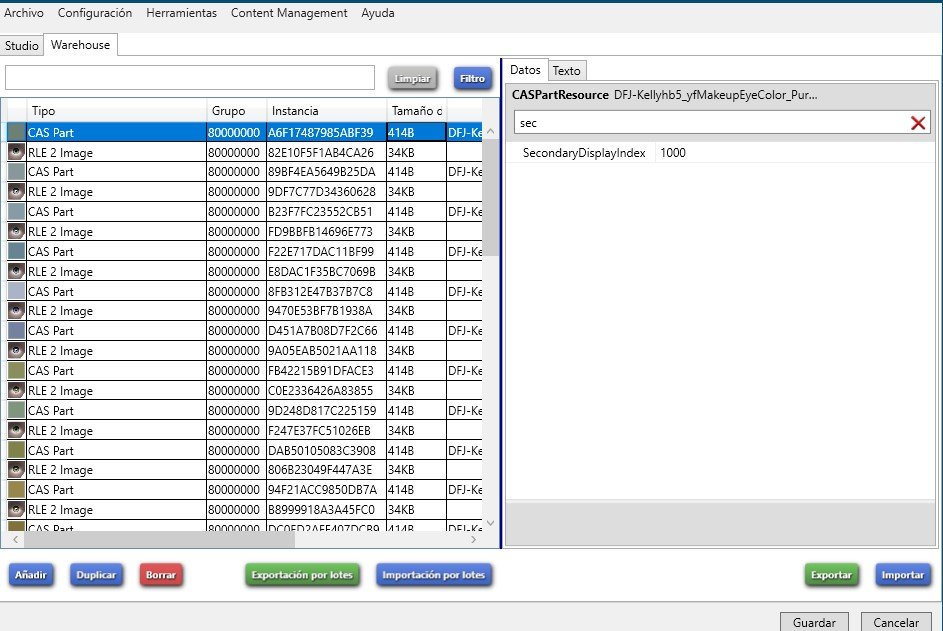This screenshot has width=943, height=631.
Task: Open the Content Management menu
Action: 289,13
